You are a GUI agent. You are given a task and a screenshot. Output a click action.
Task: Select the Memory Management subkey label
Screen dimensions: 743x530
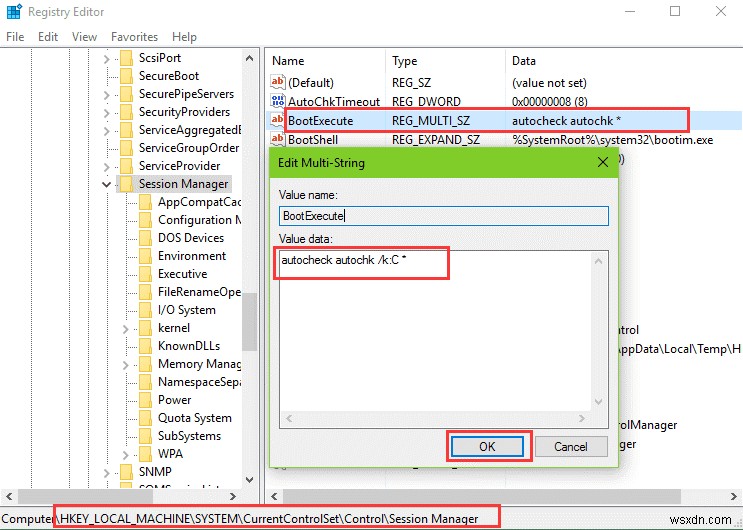pyautogui.click(x=199, y=364)
